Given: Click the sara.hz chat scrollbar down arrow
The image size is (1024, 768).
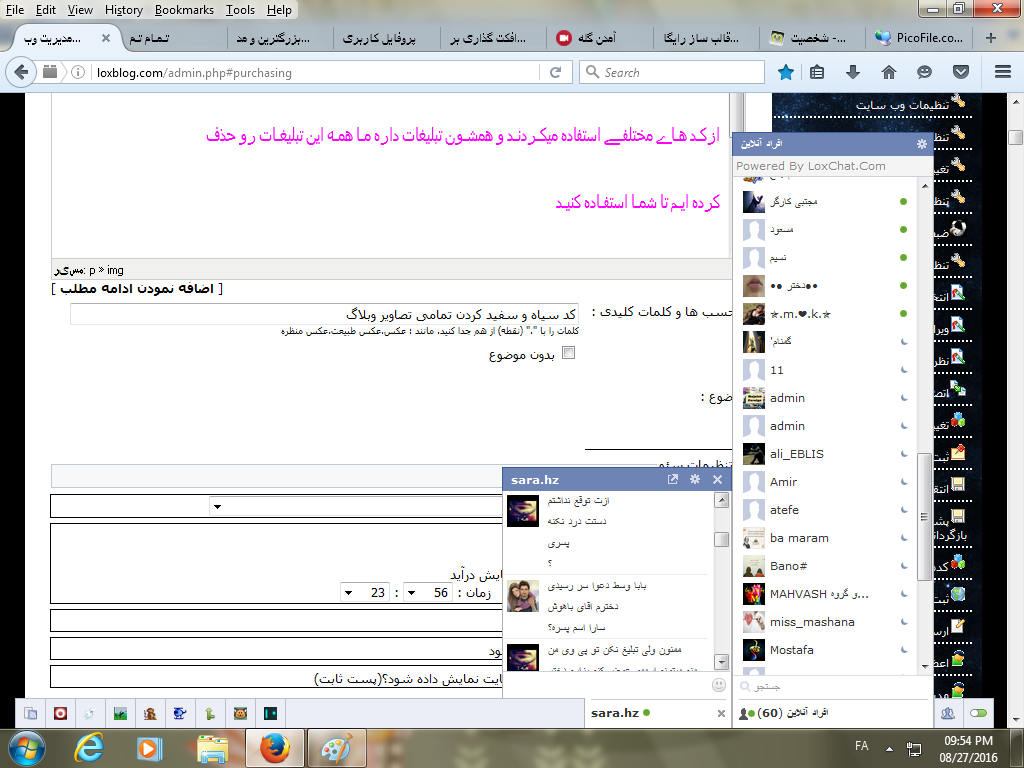Looking at the screenshot, I should [x=721, y=662].
